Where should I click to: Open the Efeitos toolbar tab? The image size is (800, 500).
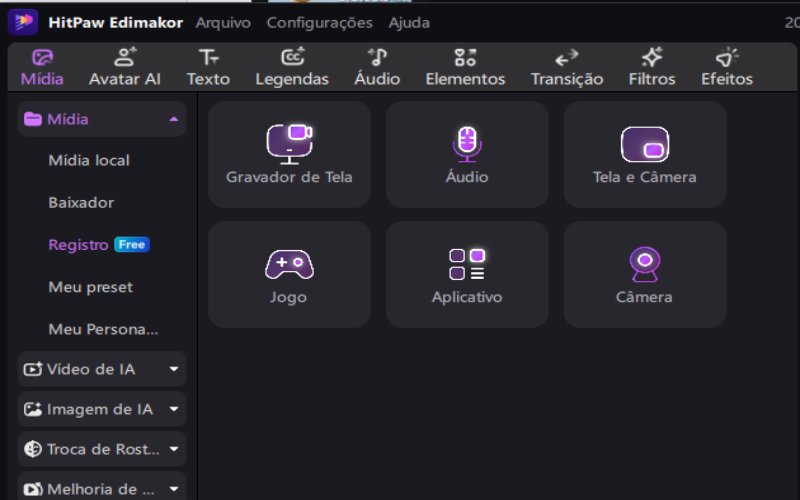727,67
